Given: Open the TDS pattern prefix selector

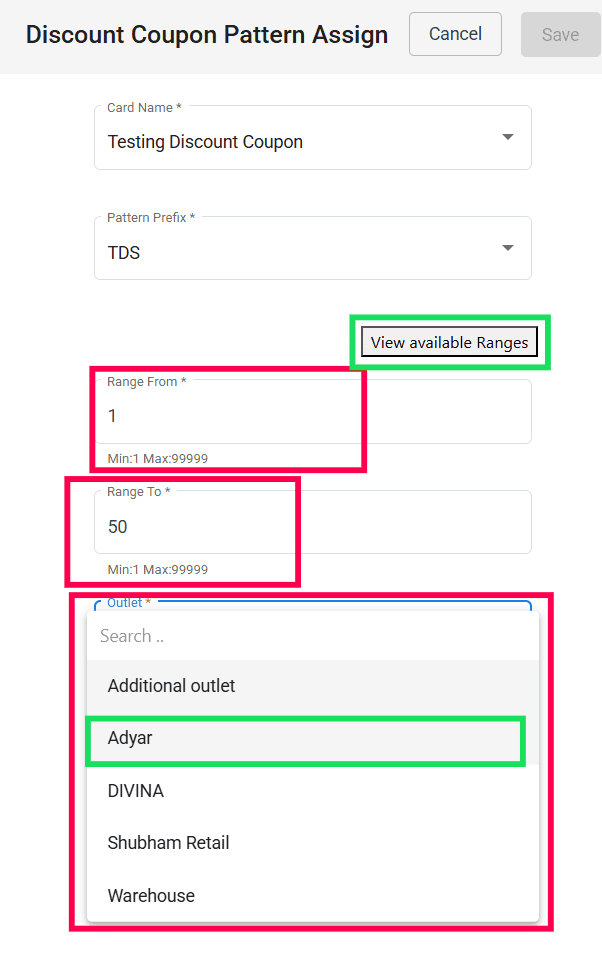Looking at the screenshot, I should 300,253.
